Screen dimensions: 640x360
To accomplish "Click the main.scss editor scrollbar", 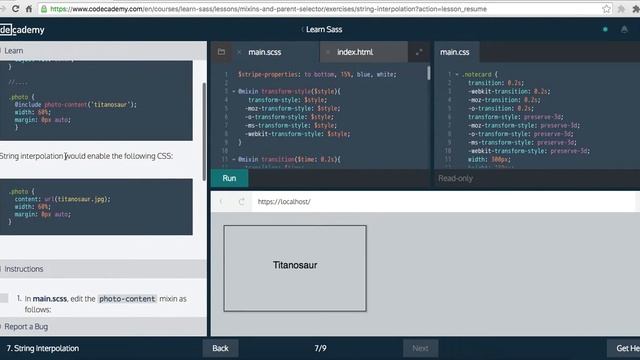I will pyautogui.click(x=428, y=73).
